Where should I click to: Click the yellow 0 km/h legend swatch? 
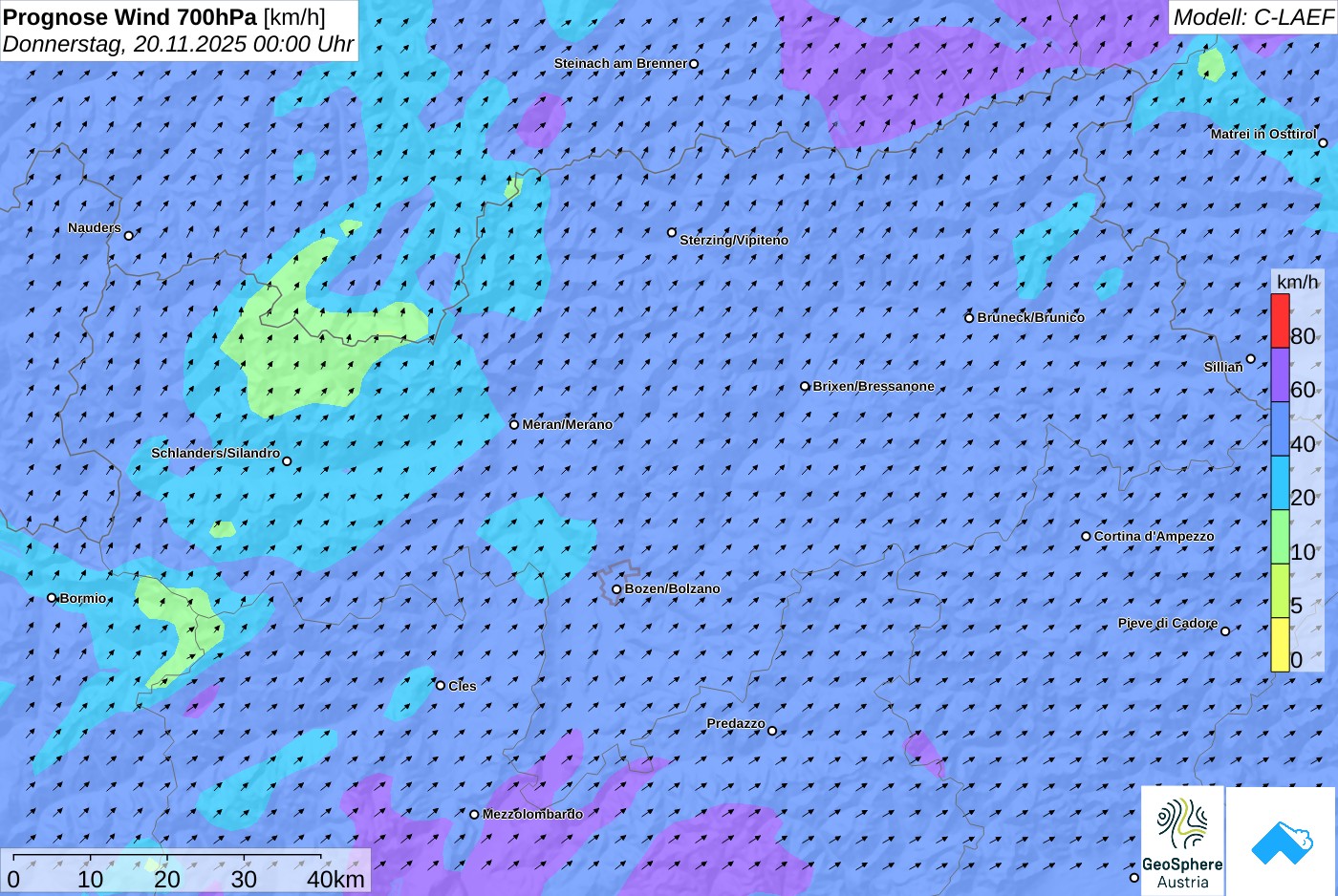pos(1280,645)
